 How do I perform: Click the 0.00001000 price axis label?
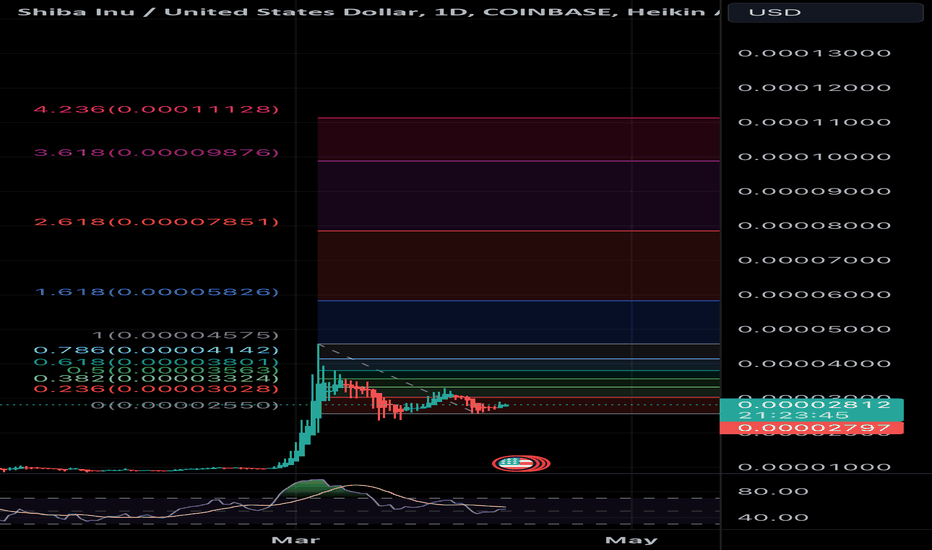[814, 467]
